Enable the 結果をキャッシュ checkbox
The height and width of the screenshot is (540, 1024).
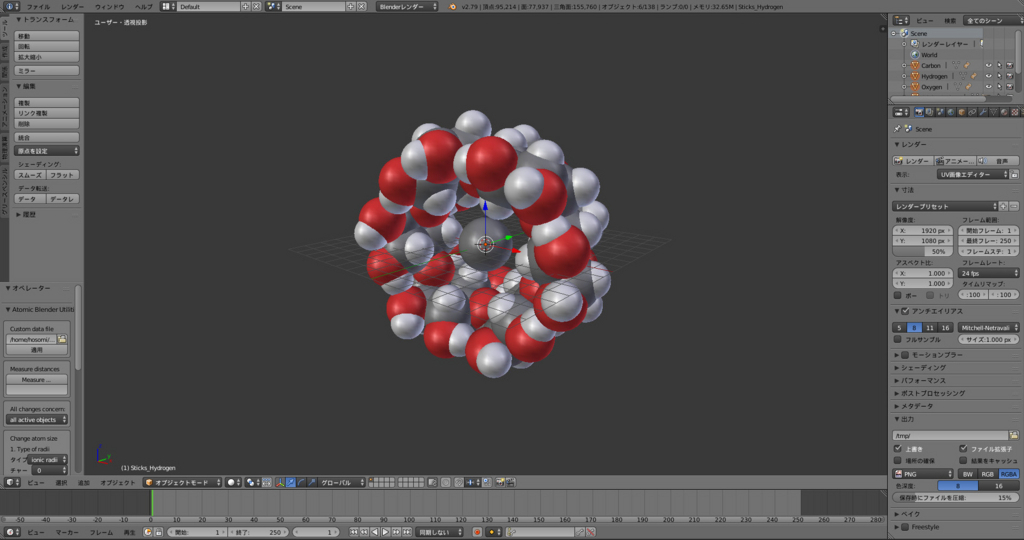point(963,460)
